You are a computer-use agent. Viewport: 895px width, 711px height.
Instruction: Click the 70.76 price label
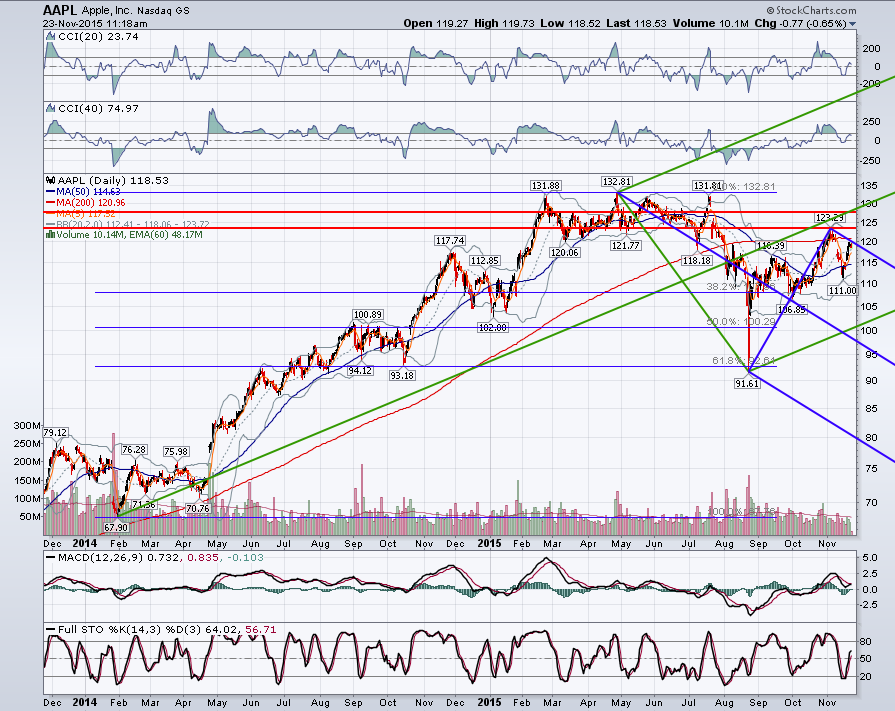[197, 508]
